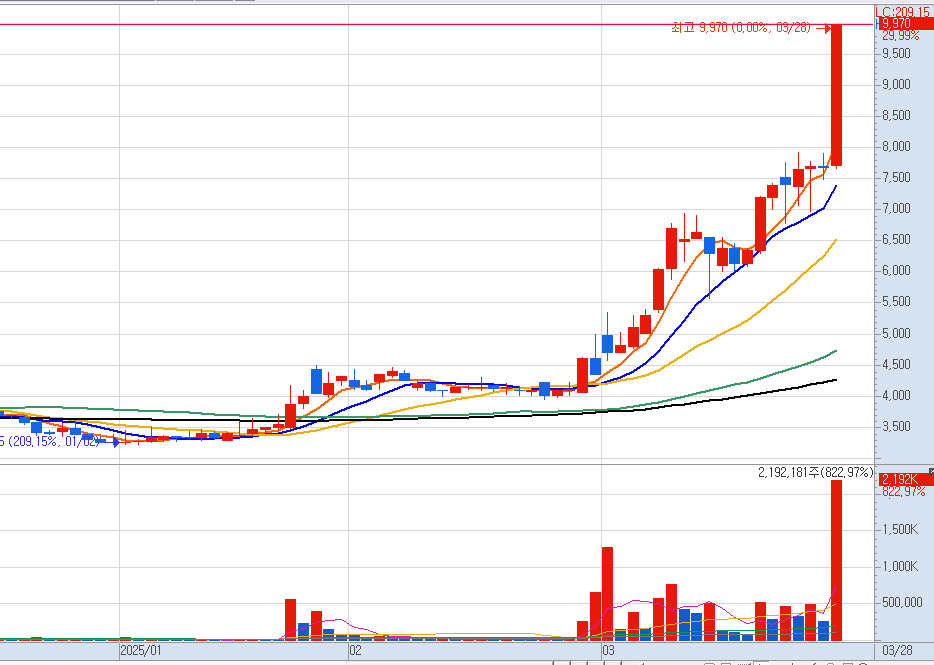Click the 6,500 price axis label

[896, 239]
